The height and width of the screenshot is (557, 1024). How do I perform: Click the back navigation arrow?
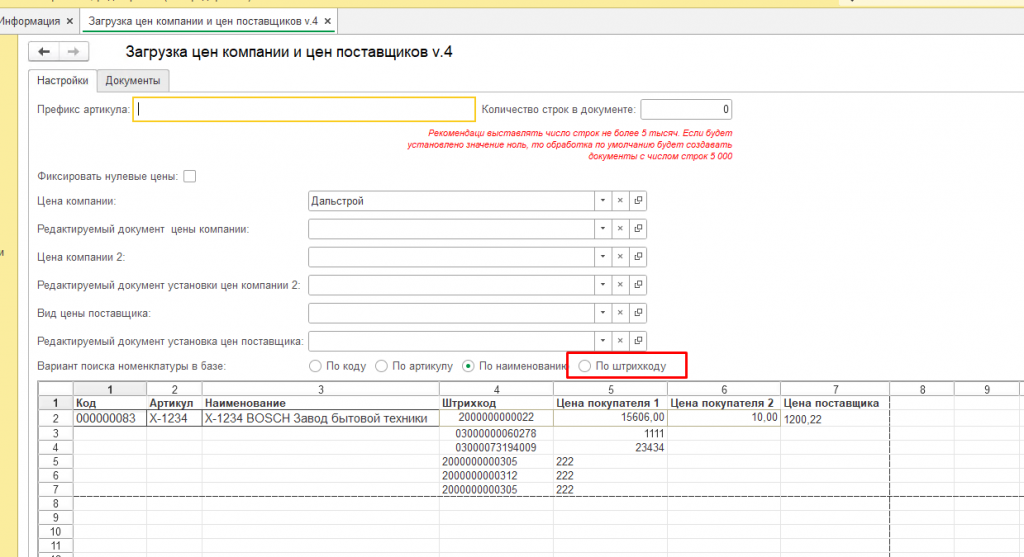45,53
